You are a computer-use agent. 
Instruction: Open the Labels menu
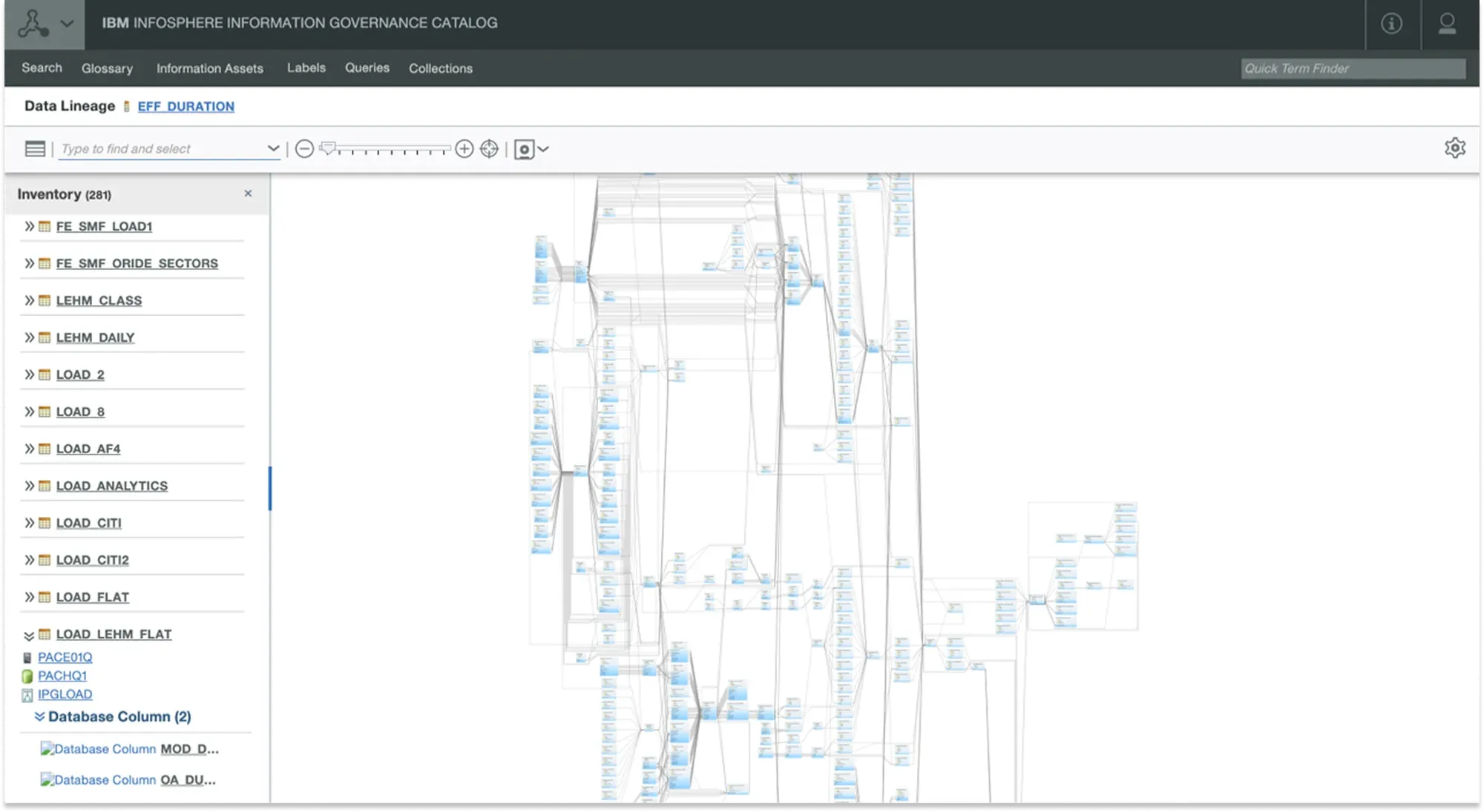306,67
